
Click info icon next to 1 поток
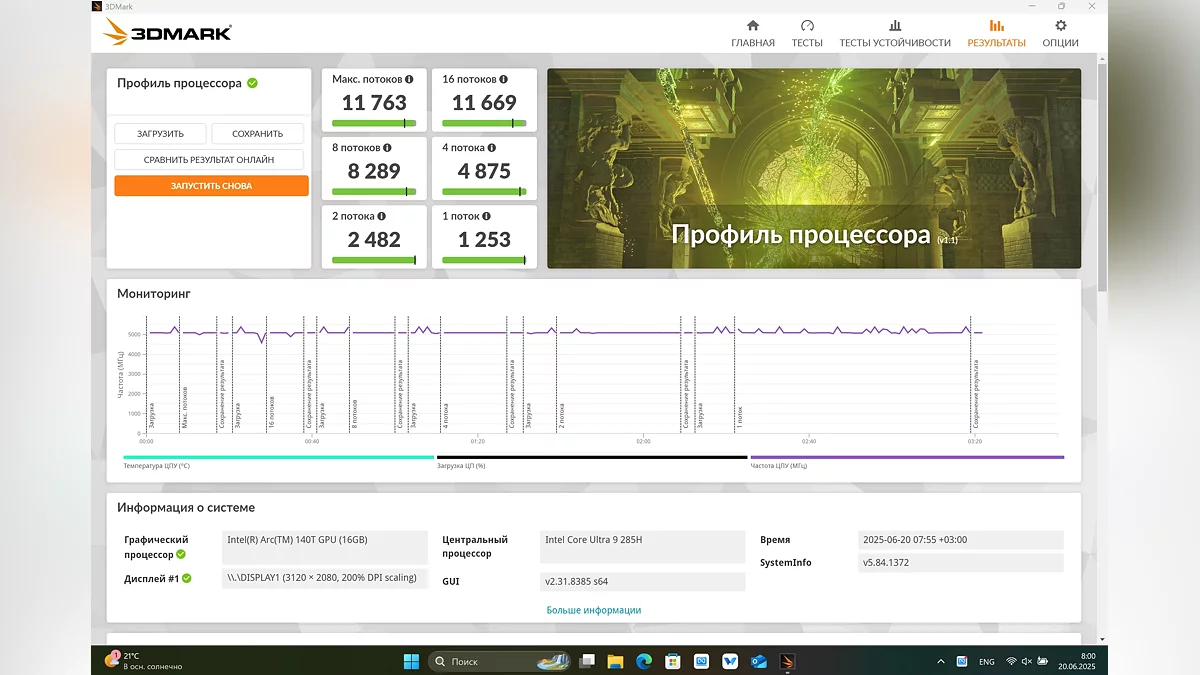coord(487,216)
